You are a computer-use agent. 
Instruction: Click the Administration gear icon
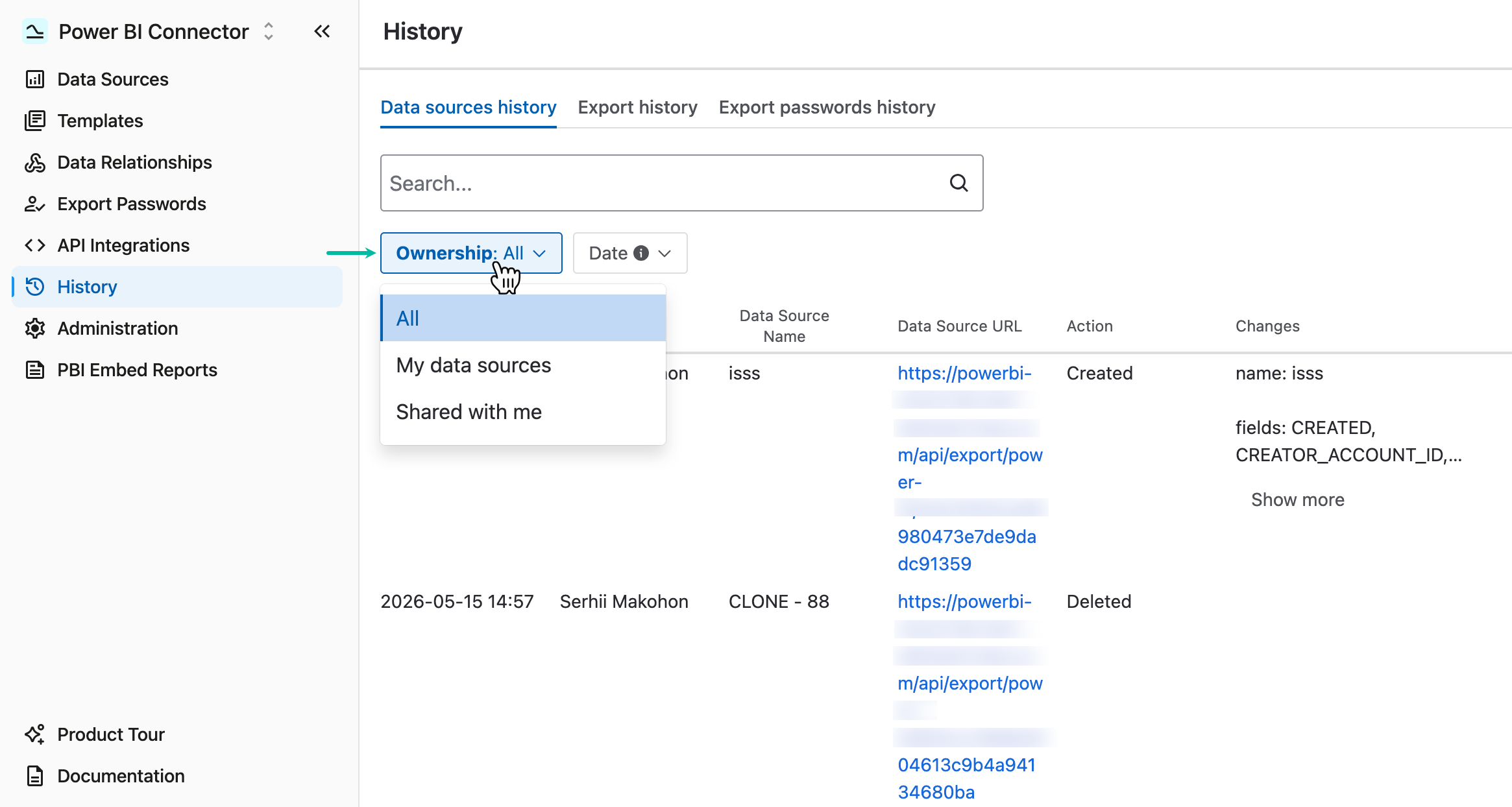[x=35, y=328]
